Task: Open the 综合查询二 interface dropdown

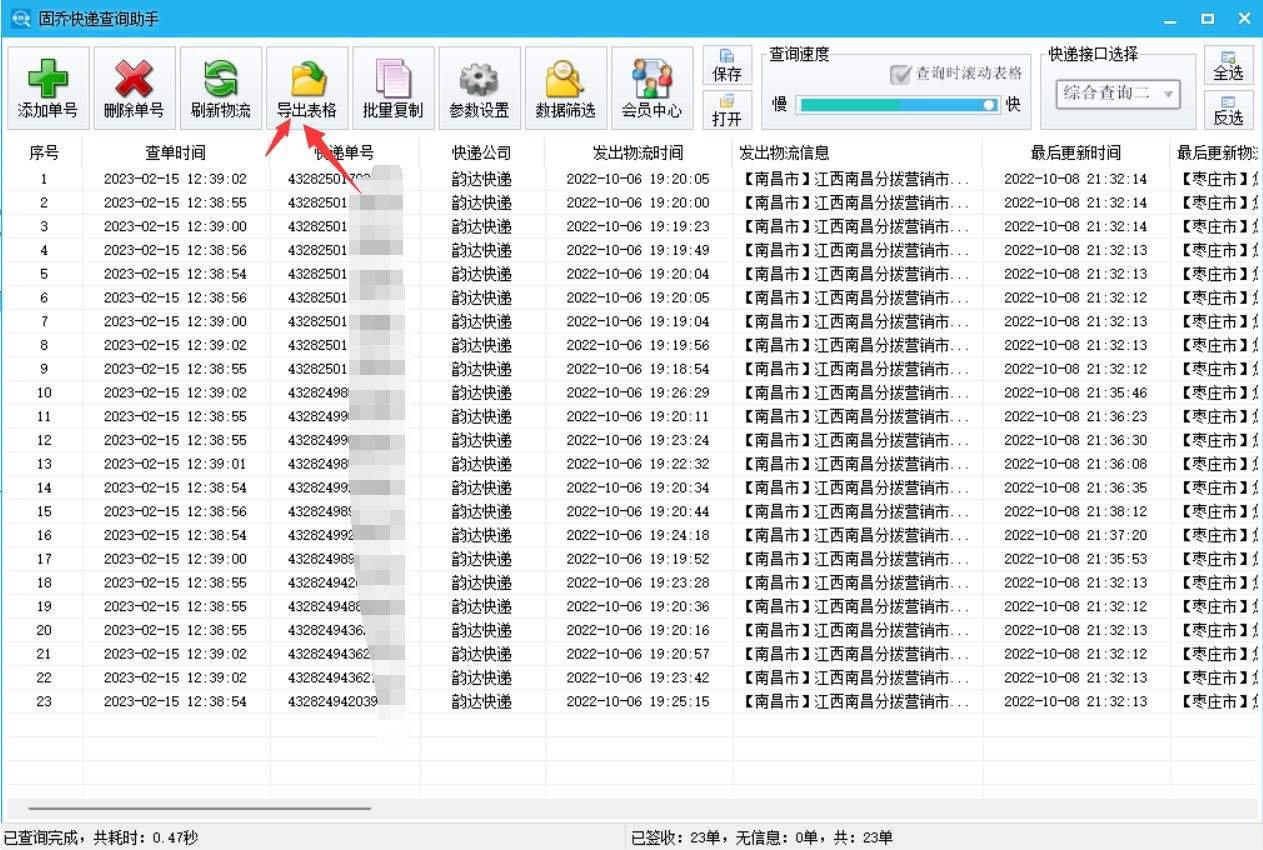Action: 1118,93
